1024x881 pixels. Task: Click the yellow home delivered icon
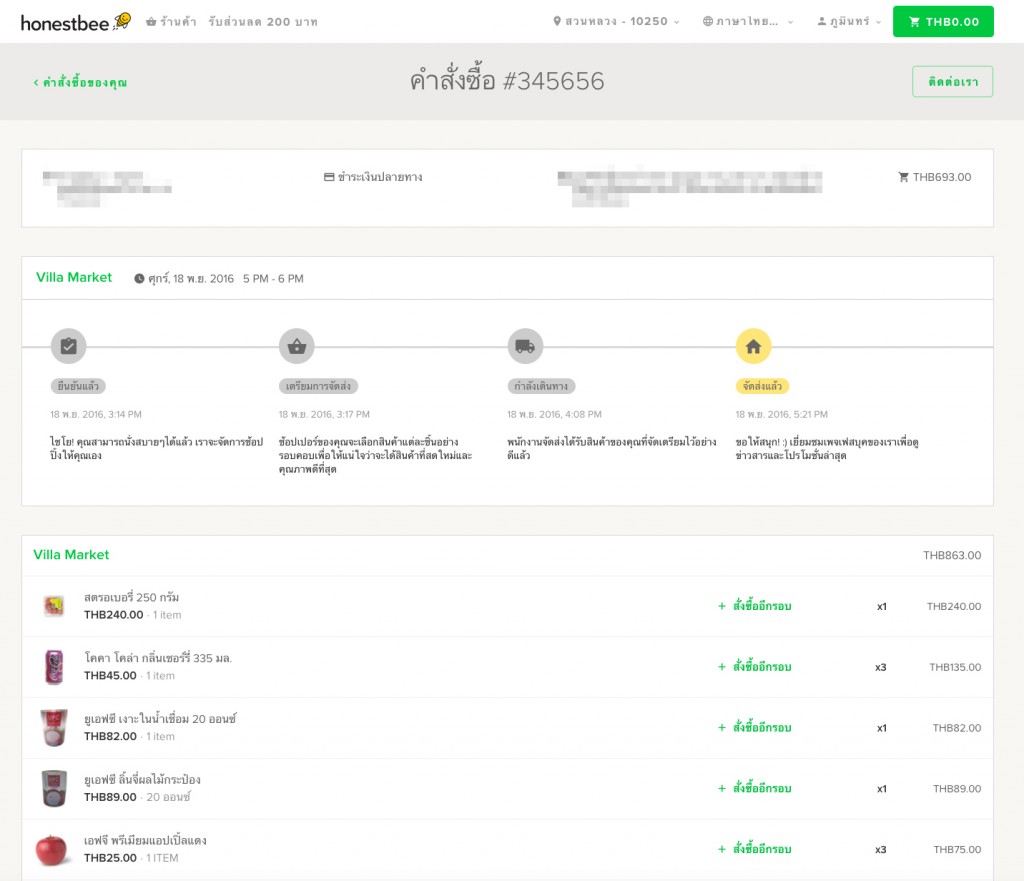(x=753, y=346)
